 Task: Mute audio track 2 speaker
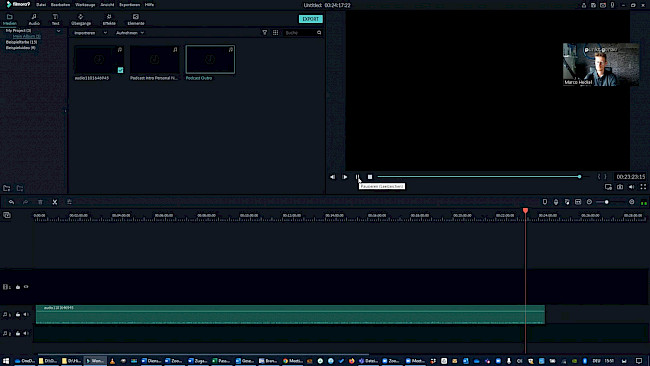click(x=26, y=333)
